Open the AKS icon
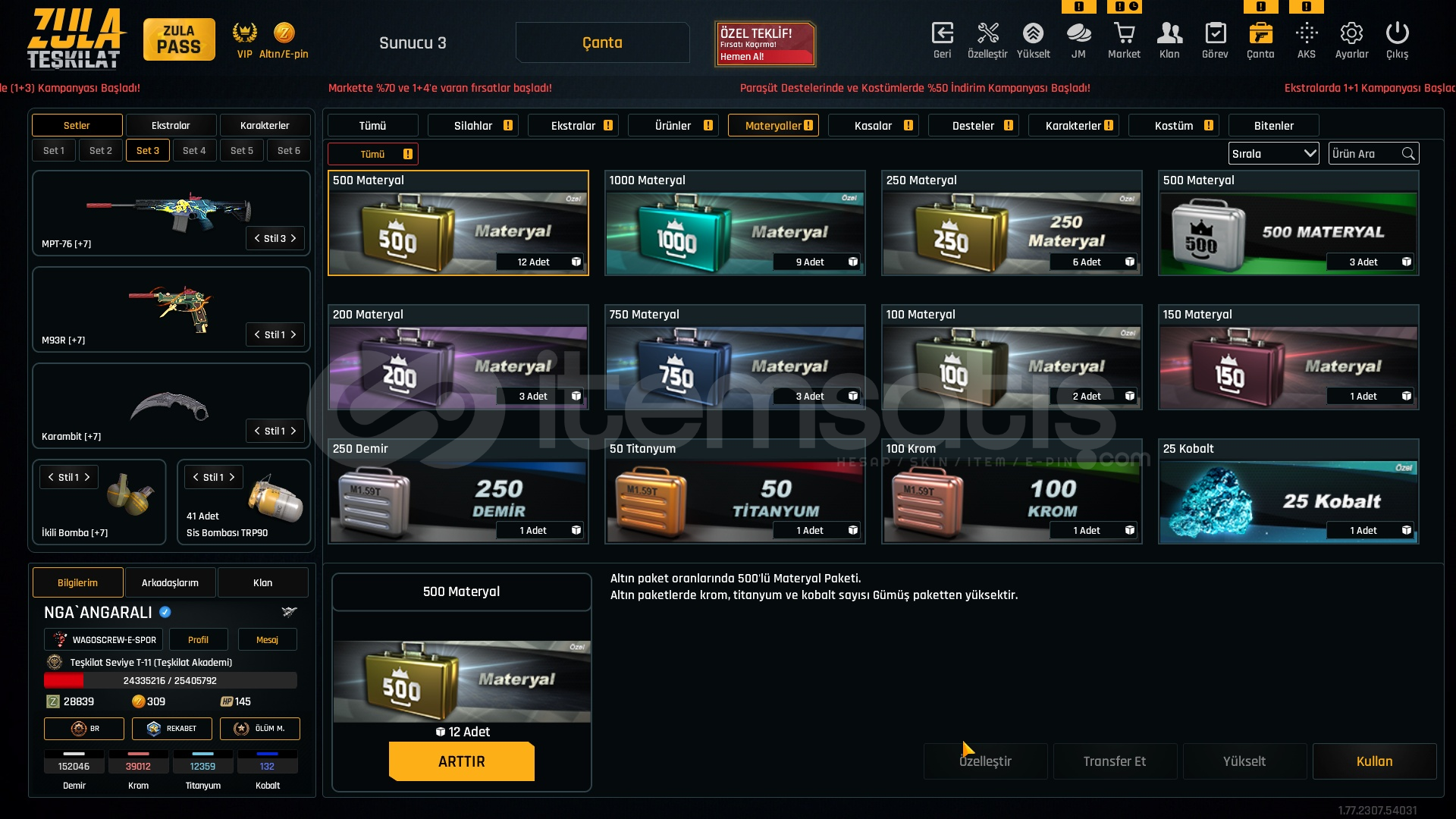Screen dimensions: 1456x819 [1306, 33]
